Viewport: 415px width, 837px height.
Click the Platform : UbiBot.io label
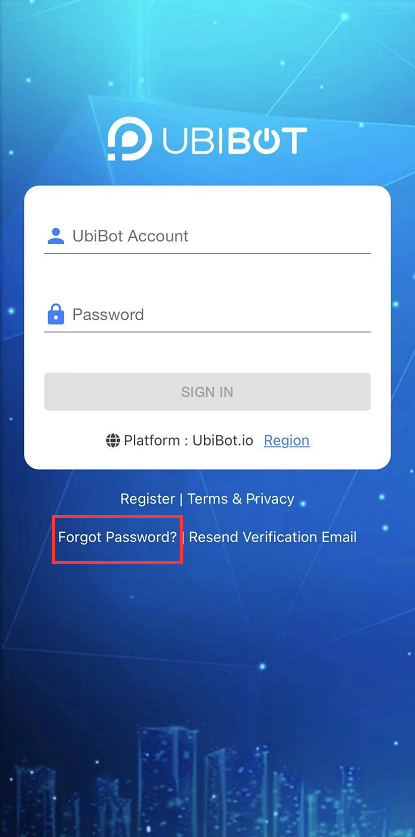point(190,440)
